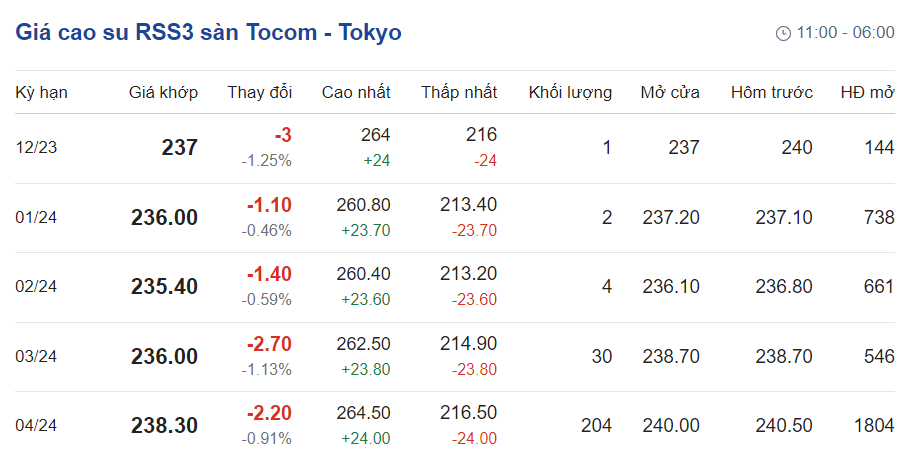Click the 235.40 matched price value
This screenshot has height=454, width=903.
pos(164,286)
